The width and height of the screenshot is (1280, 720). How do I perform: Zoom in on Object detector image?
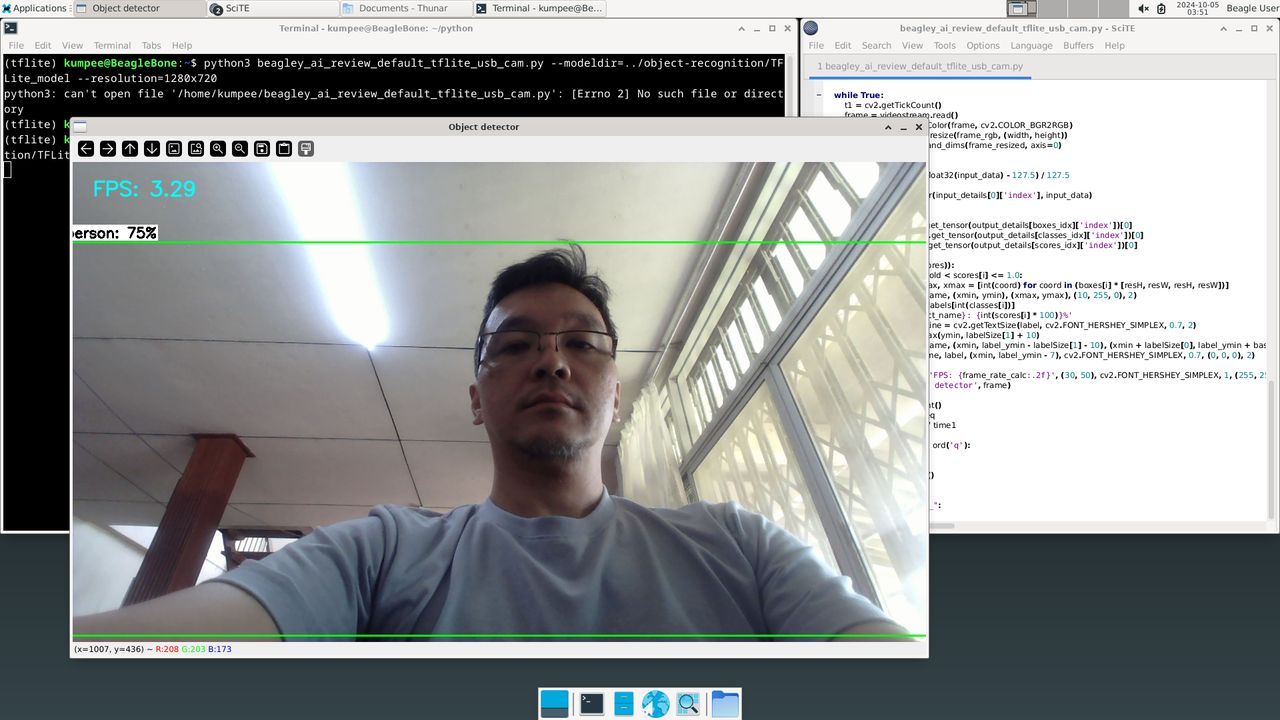[x=218, y=148]
